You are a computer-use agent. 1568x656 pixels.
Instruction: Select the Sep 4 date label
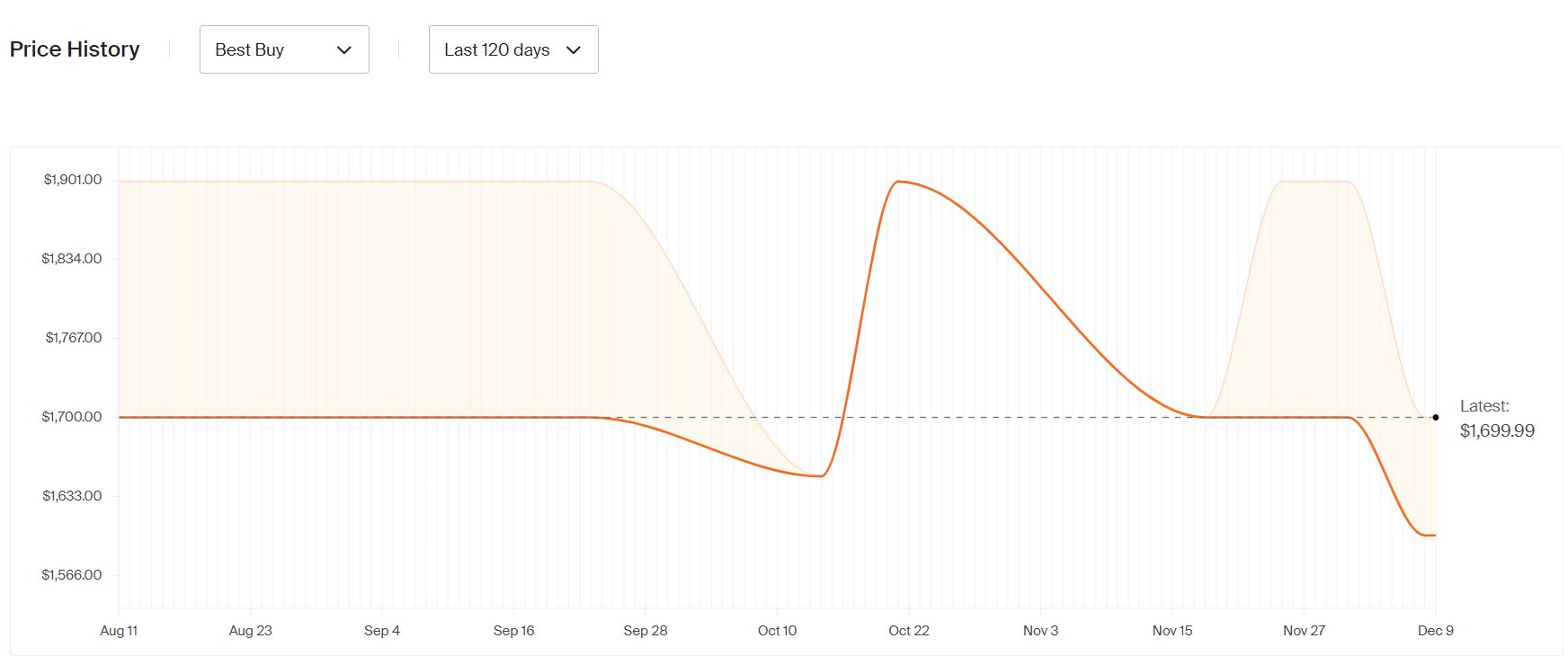pyautogui.click(x=382, y=631)
